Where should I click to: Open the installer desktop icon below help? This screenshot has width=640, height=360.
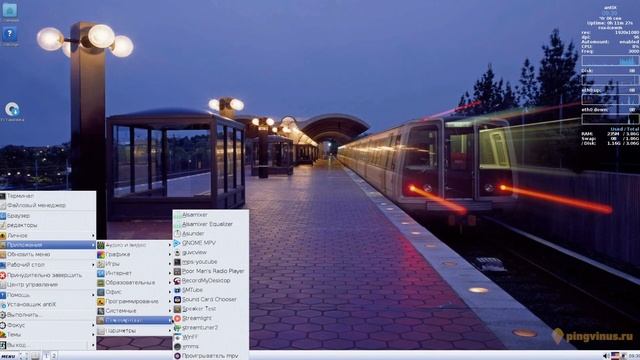(x=12, y=109)
